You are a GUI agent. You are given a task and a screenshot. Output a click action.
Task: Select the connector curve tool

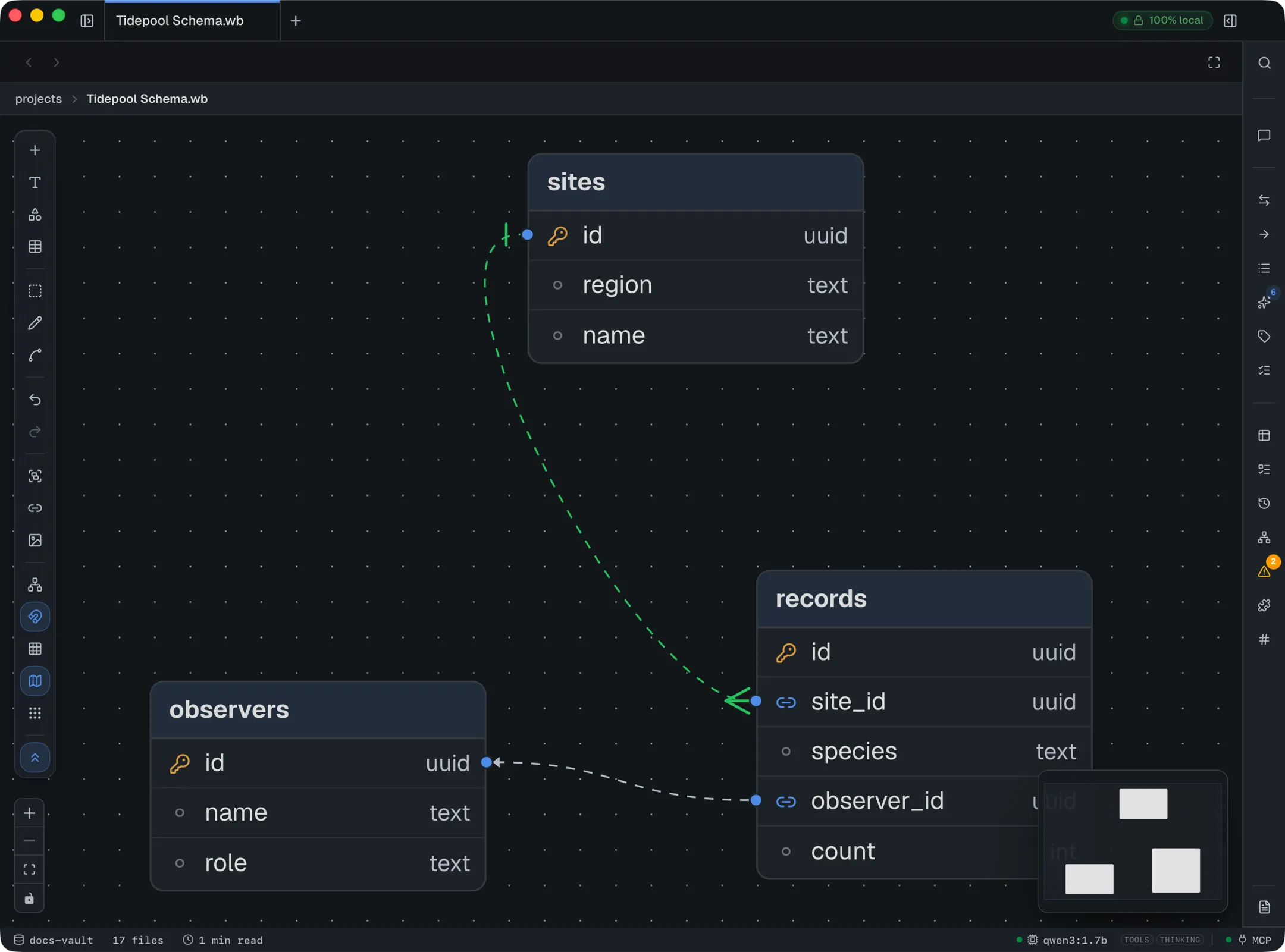35,356
